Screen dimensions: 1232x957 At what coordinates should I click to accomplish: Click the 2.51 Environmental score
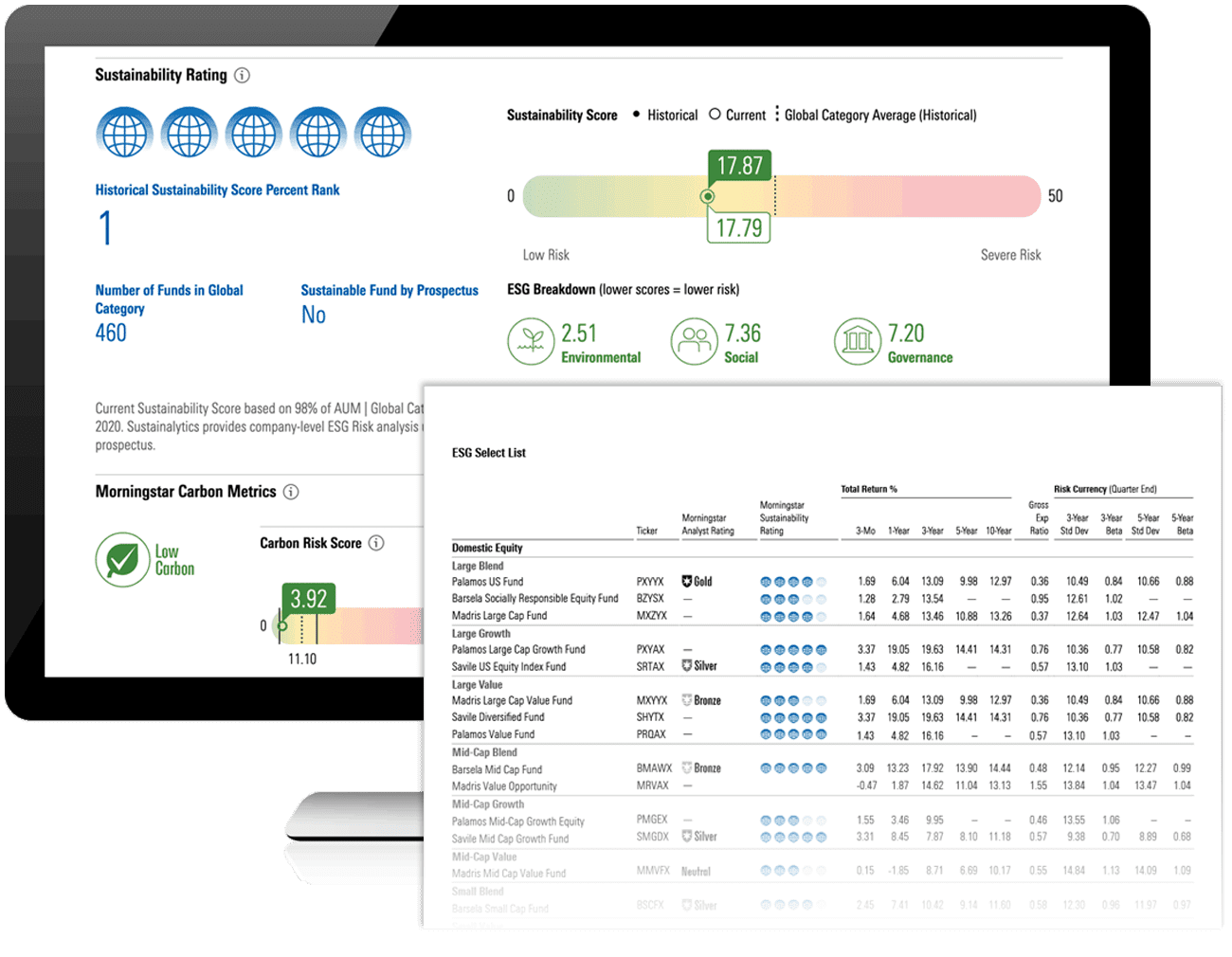pos(579,334)
